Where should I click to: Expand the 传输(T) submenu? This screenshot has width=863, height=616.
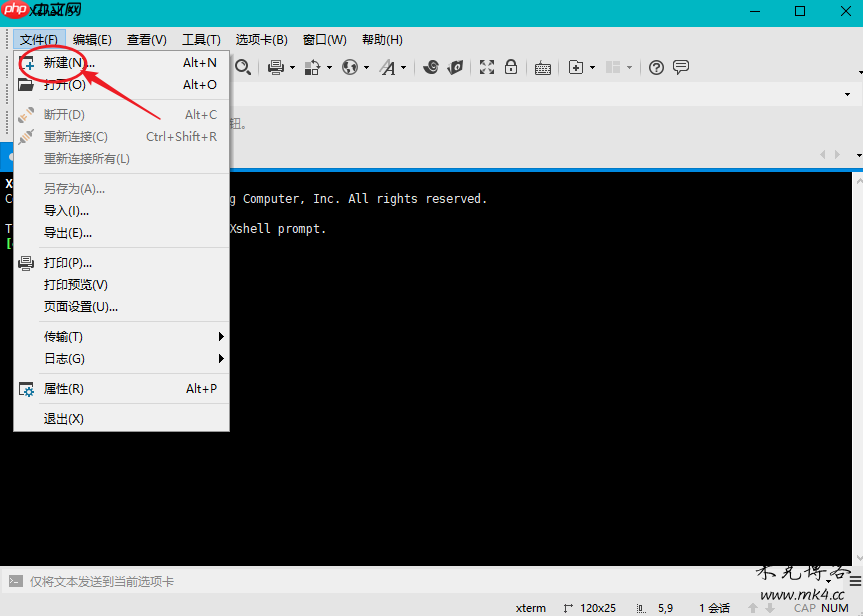[x=63, y=336]
